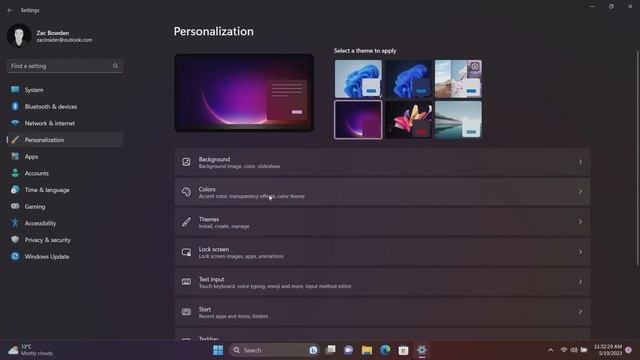Open the Themes settings row
The width and height of the screenshot is (640, 360).
[x=382, y=222]
